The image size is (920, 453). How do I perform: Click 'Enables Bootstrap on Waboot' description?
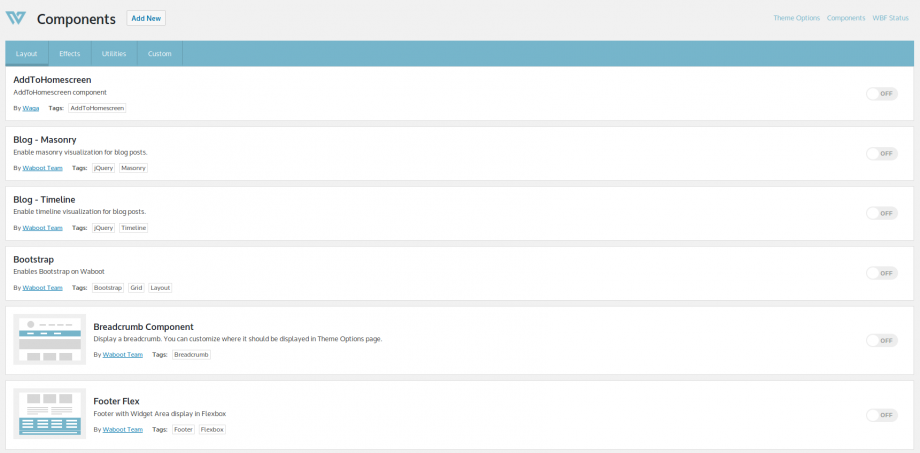59,272
